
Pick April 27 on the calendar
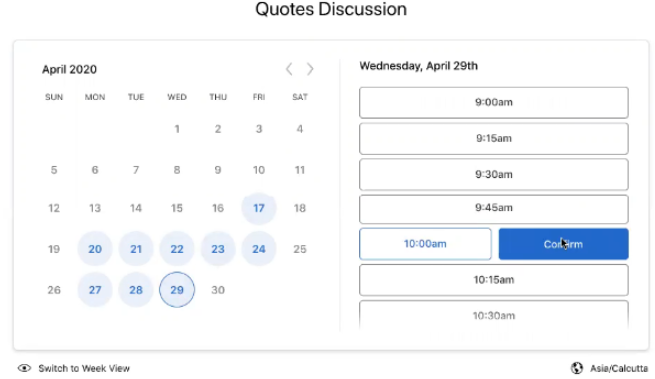[95, 290]
